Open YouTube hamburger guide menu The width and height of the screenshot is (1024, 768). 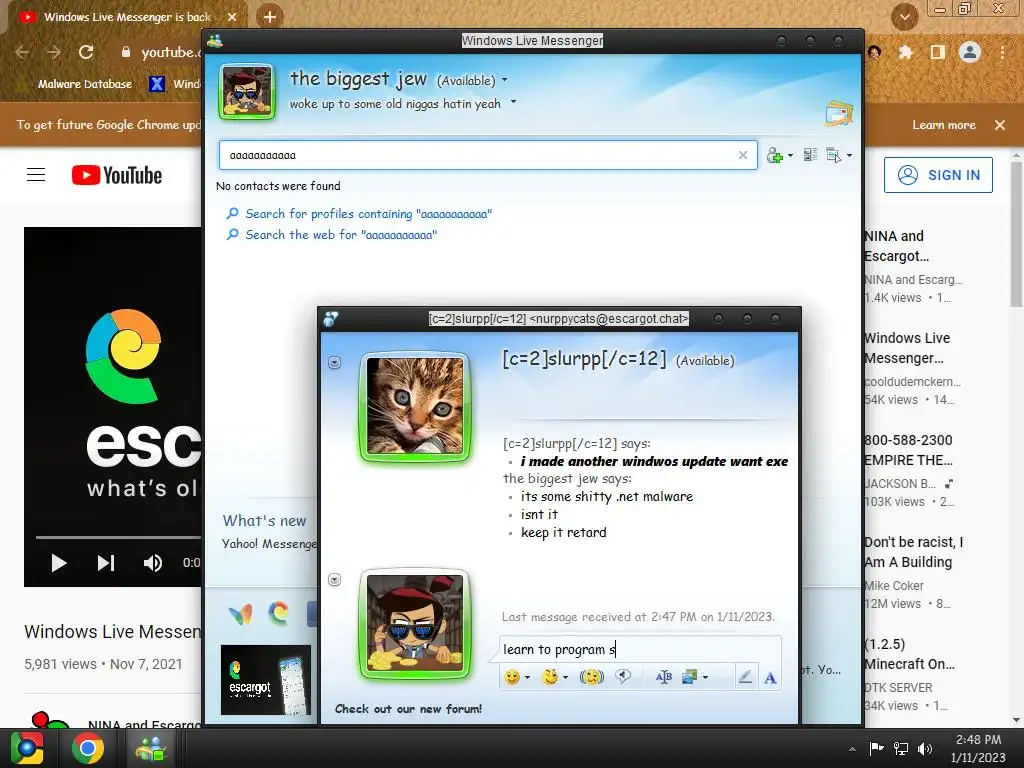pos(36,175)
